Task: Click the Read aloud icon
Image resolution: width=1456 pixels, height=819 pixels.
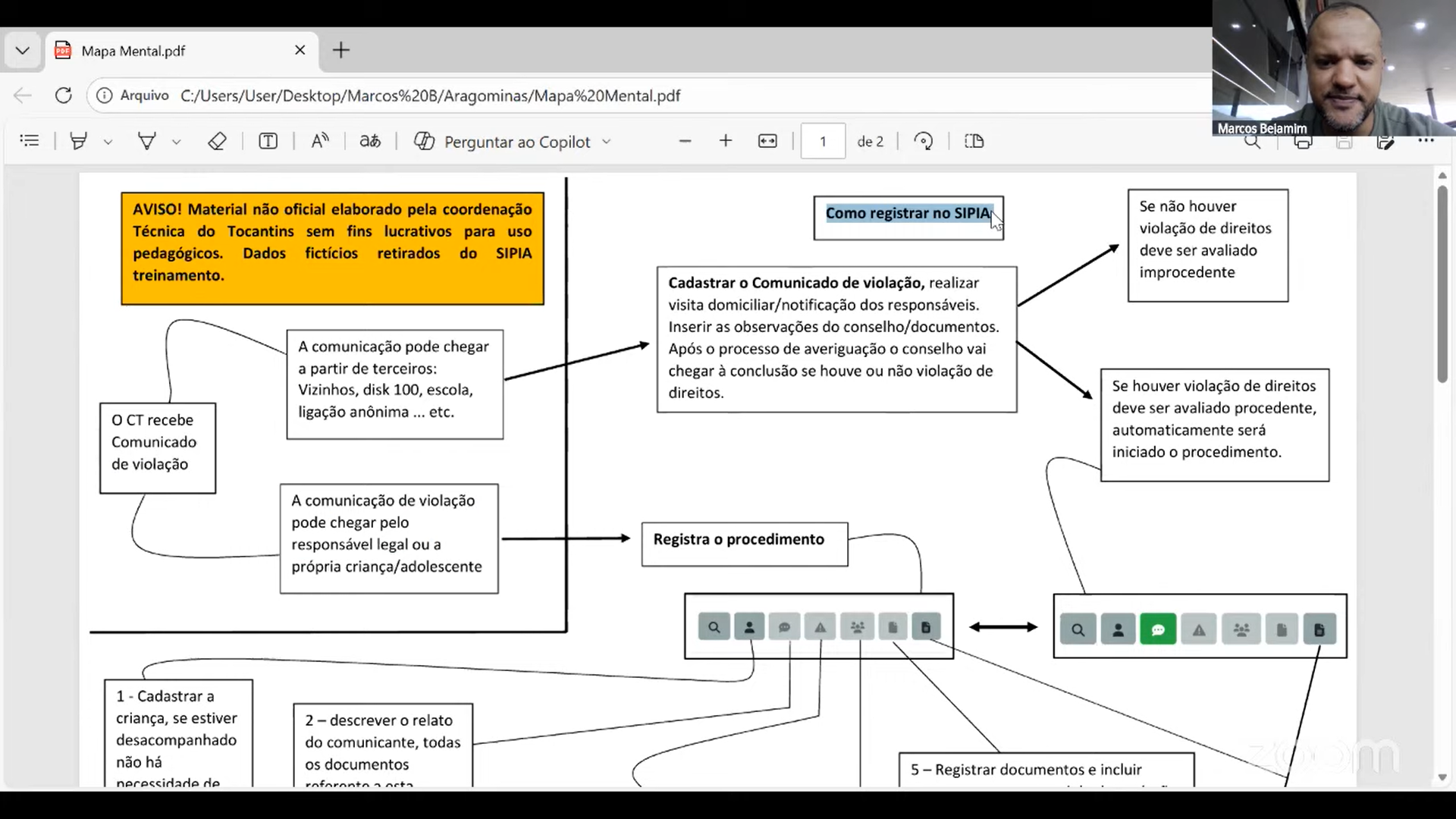Action: (320, 141)
